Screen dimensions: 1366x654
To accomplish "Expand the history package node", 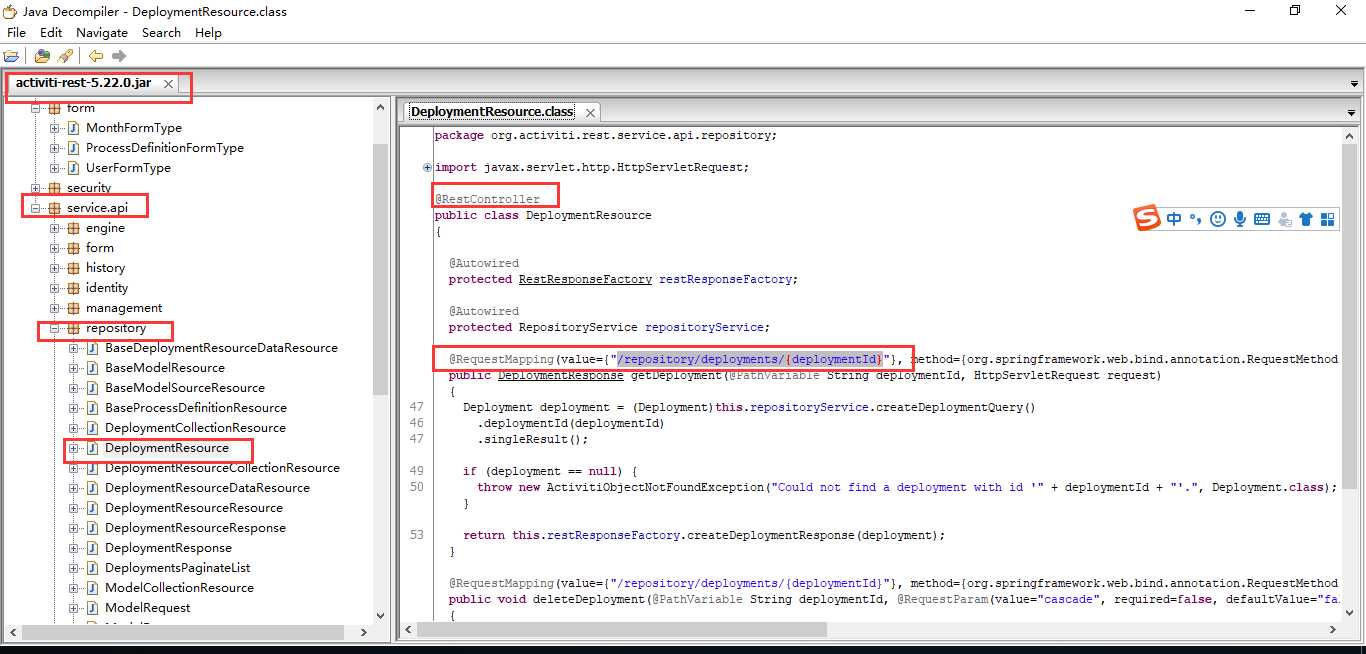I will coord(55,268).
